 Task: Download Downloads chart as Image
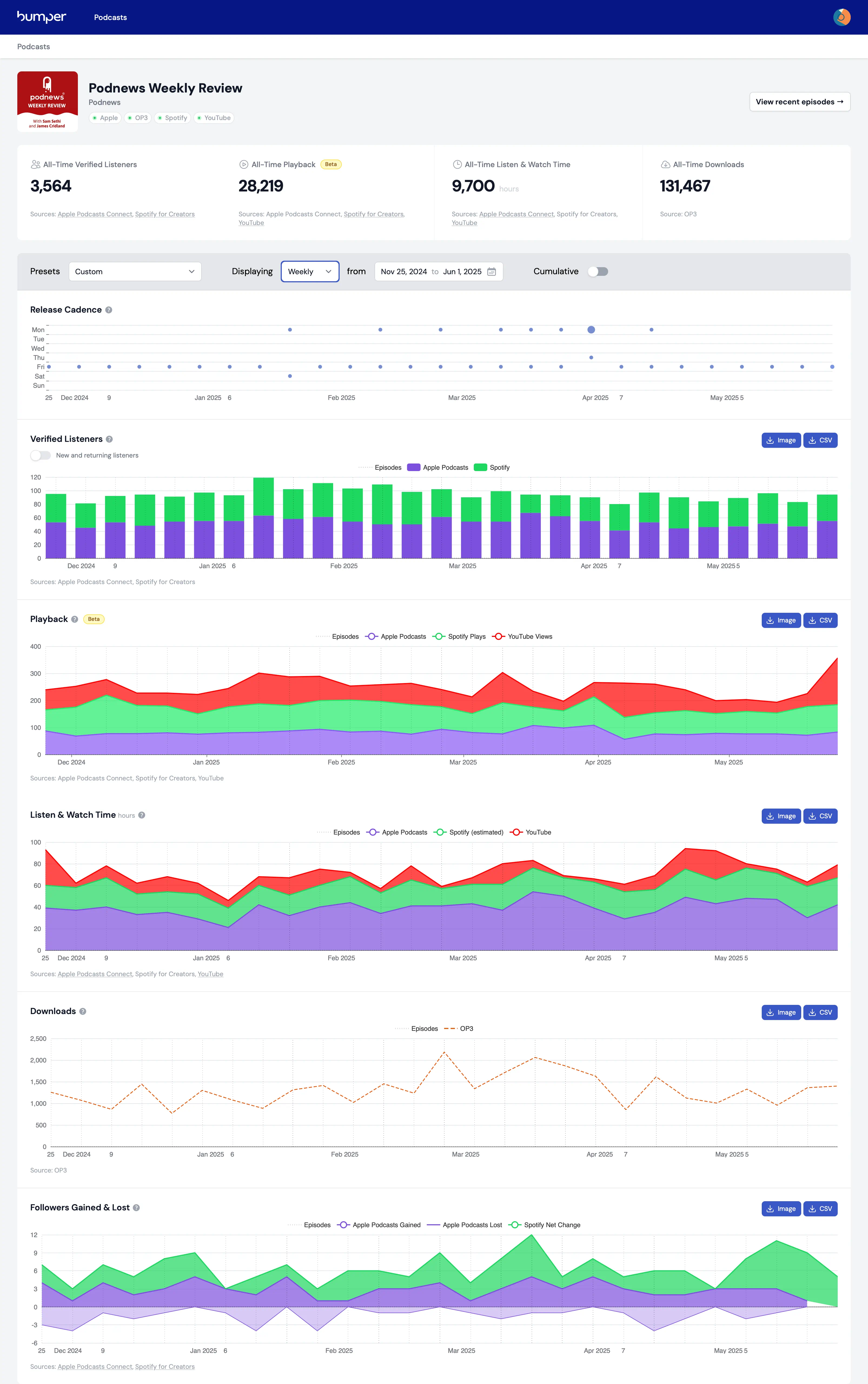click(x=781, y=1013)
